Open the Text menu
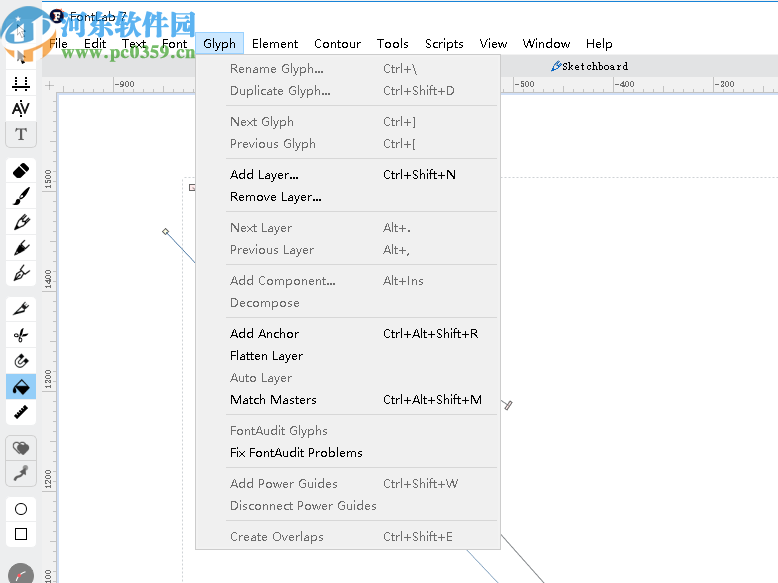The height and width of the screenshot is (583, 778). coord(134,44)
